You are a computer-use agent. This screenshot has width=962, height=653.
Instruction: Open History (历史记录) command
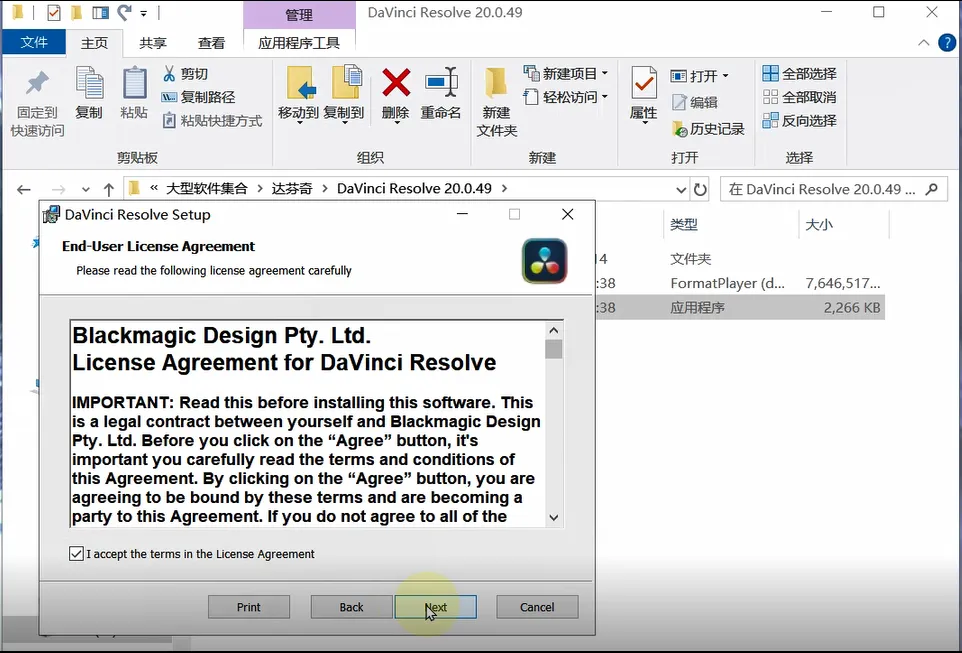point(708,128)
